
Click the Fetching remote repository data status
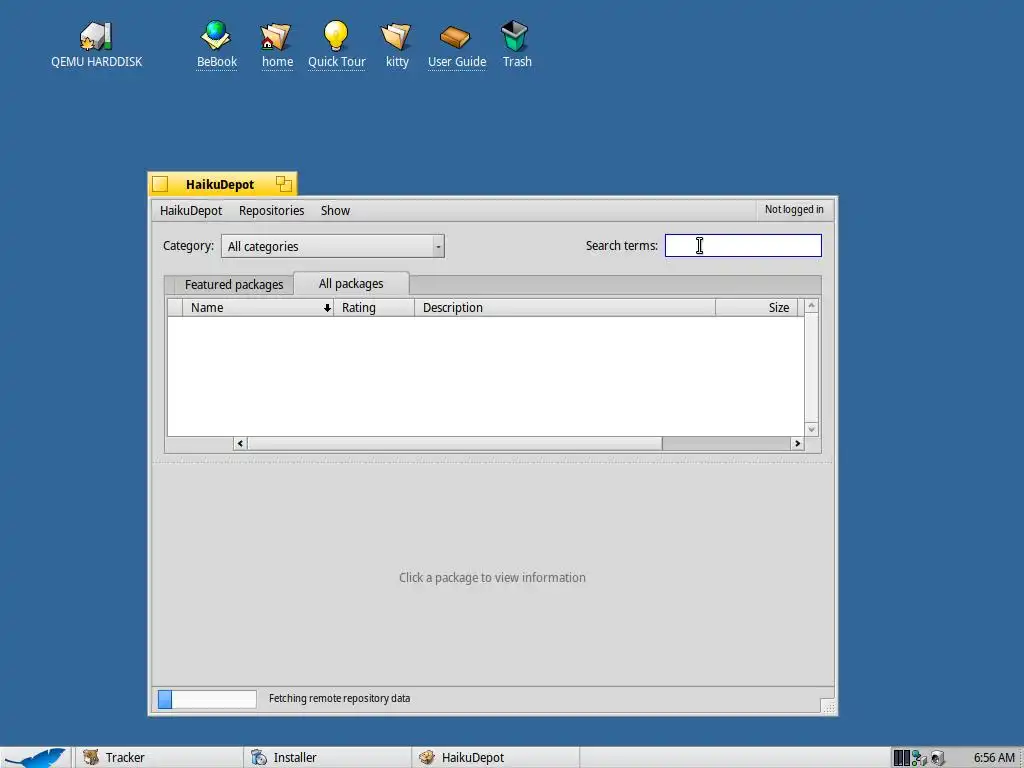[340, 699]
